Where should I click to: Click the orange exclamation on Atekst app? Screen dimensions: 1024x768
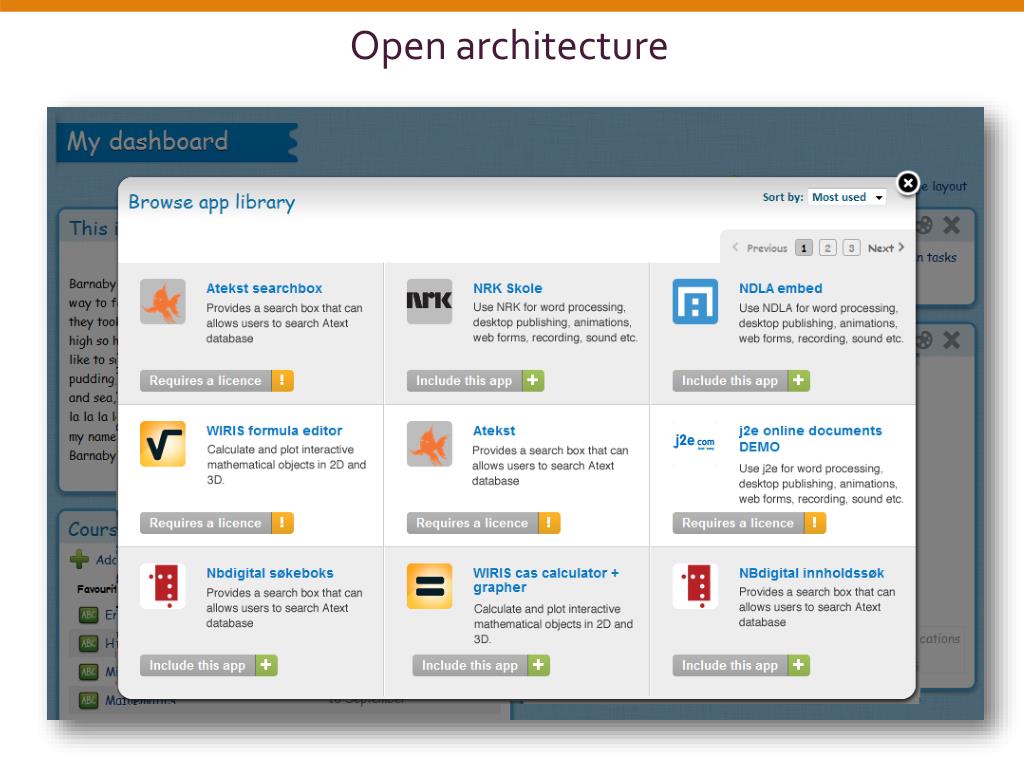click(549, 523)
